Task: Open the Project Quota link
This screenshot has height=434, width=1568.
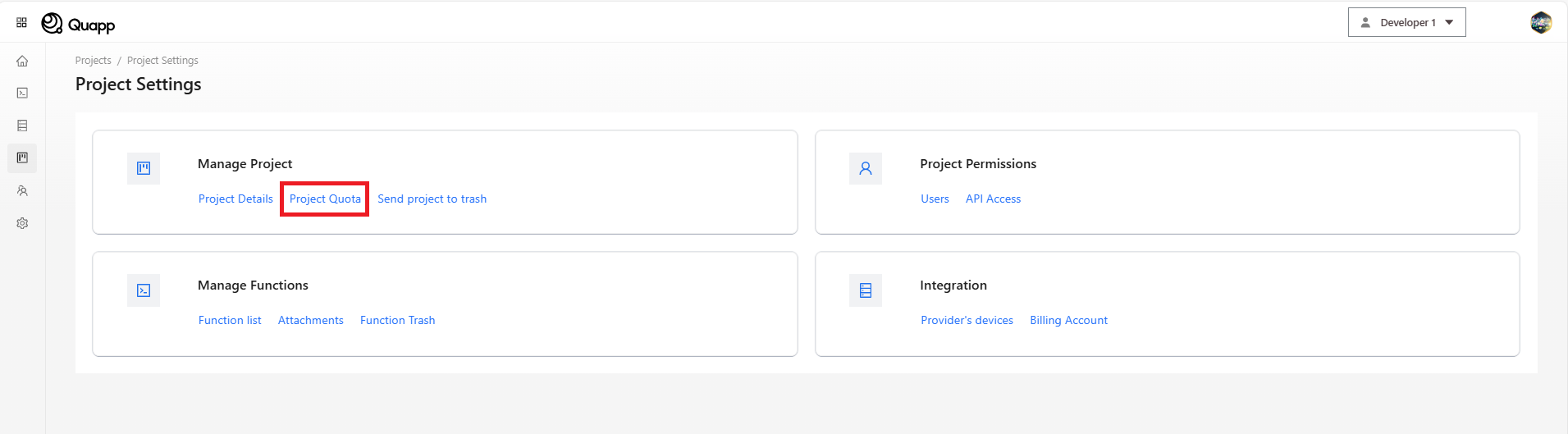Action: pyautogui.click(x=325, y=199)
